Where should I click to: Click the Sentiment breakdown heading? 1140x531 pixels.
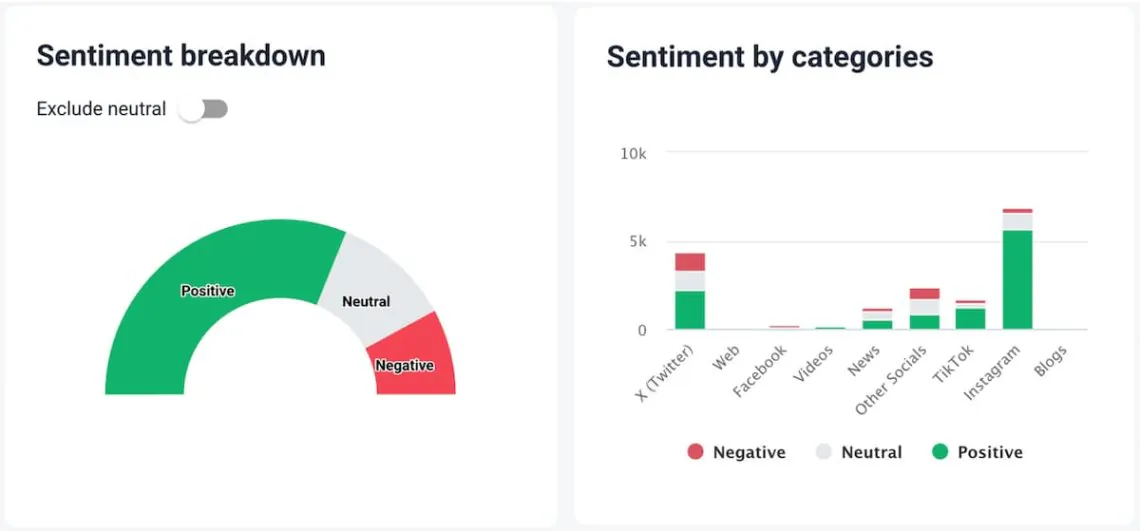(x=181, y=55)
